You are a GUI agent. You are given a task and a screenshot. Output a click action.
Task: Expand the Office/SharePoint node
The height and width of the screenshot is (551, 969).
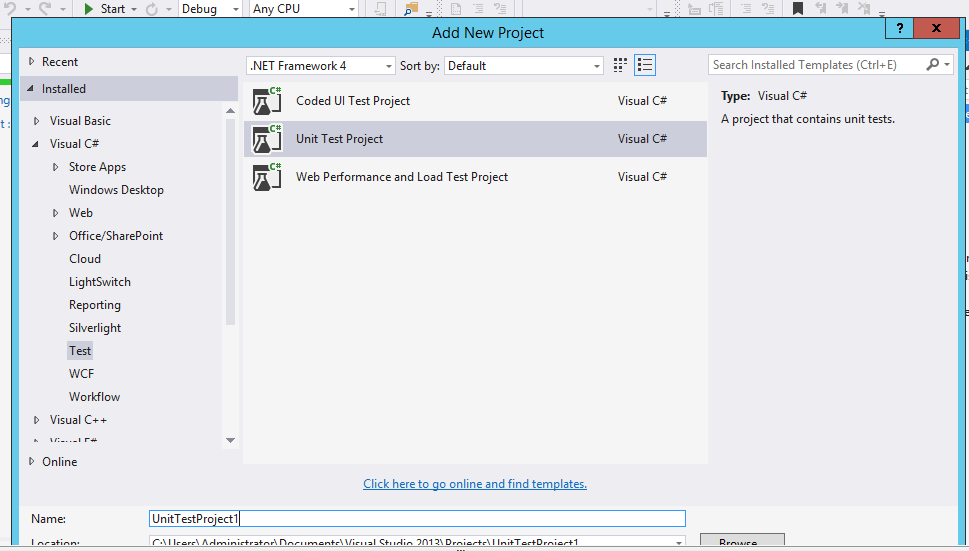click(x=56, y=235)
